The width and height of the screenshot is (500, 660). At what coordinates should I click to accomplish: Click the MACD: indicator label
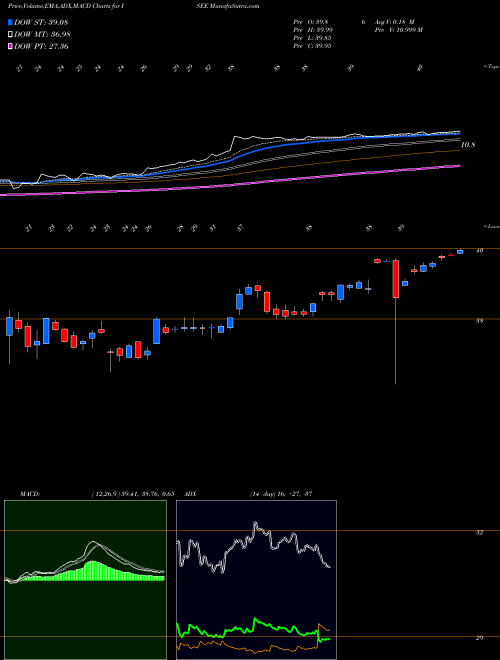coord(29,494)
